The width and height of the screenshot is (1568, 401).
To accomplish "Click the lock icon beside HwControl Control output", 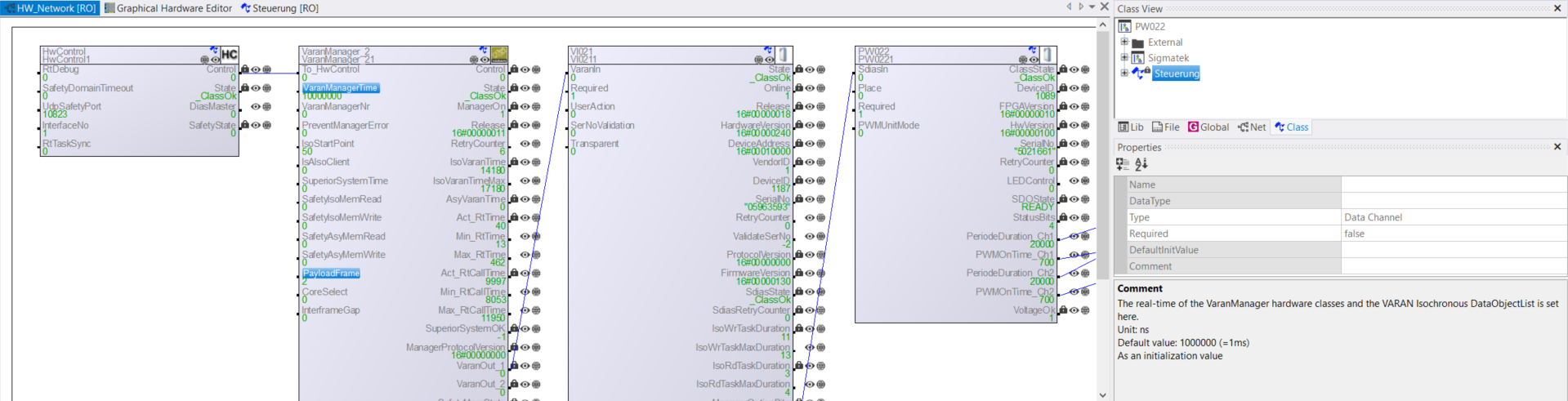I will 244,69.
